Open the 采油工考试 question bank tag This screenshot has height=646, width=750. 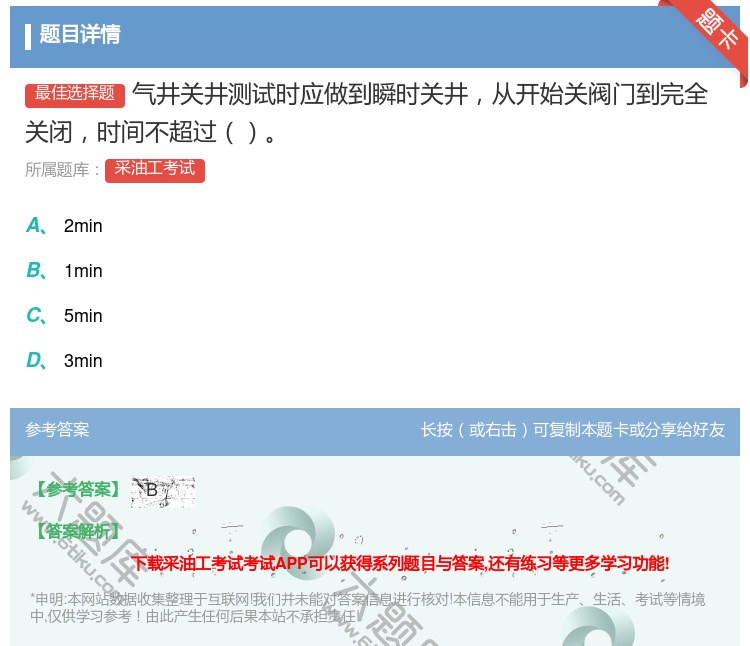pyautogui.click(x=155, y=170)
